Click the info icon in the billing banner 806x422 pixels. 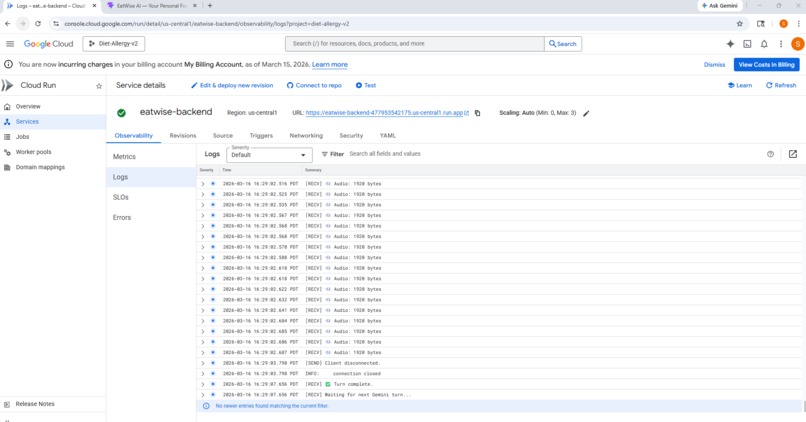click(8, 65)
